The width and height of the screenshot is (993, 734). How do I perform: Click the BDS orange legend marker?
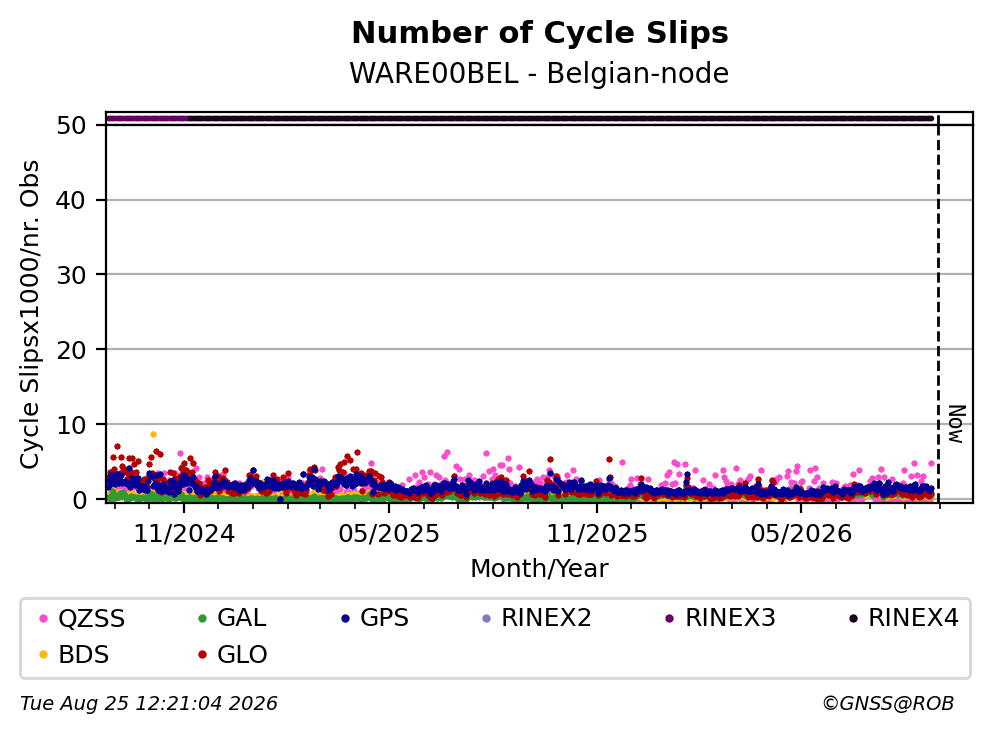44,655
